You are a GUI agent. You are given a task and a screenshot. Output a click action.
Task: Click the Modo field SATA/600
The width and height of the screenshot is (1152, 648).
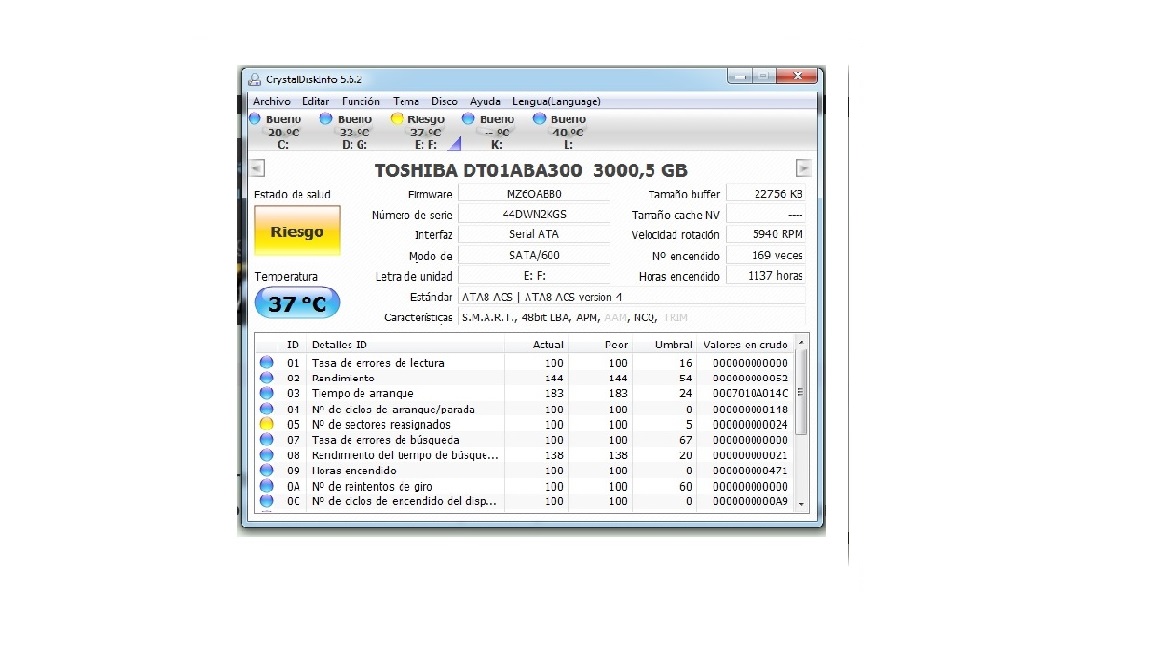pyautogui.click(x=534, y=255)
